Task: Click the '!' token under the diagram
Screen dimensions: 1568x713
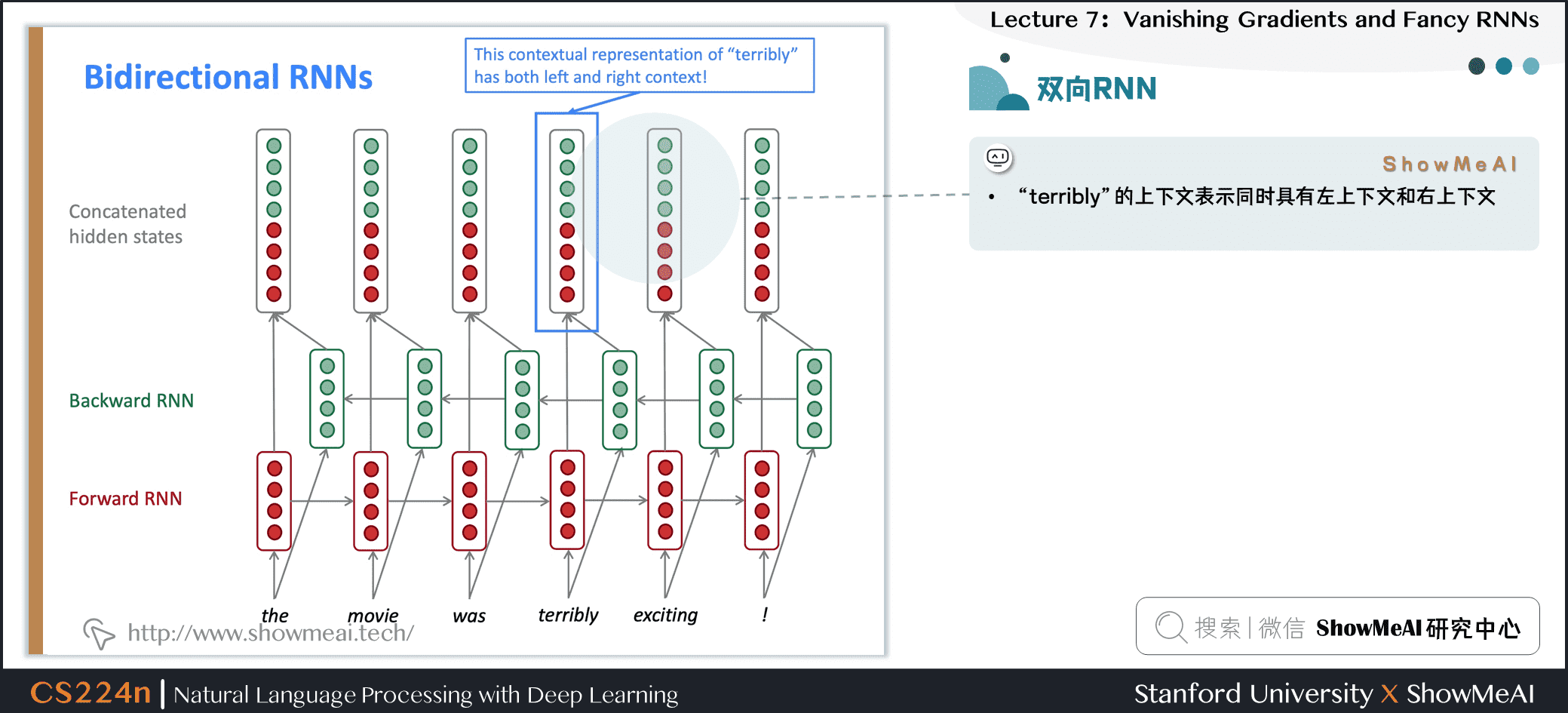Action: pyautogui.click(x=765, y=615)
